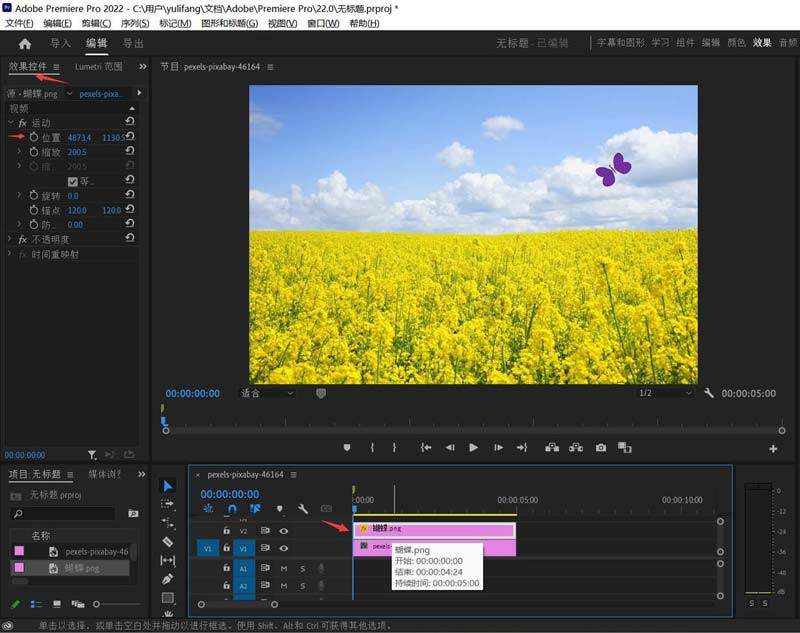Select the 蝴蝶.png clip on V2 track

click(434, 529)
